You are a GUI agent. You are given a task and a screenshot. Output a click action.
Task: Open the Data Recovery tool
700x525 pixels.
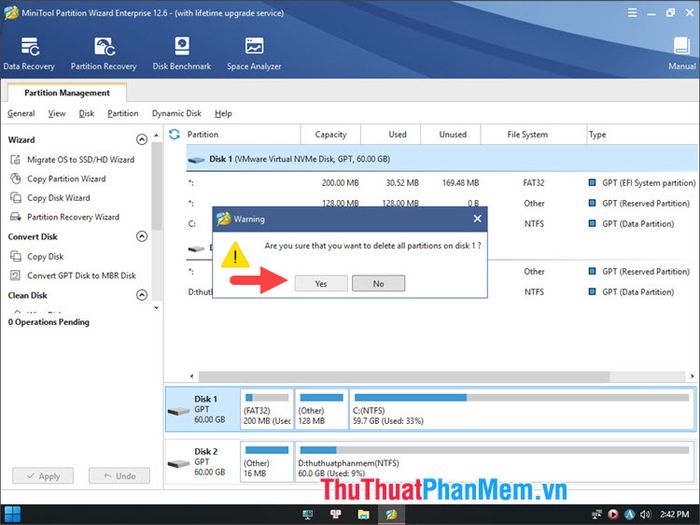point(29,54)
